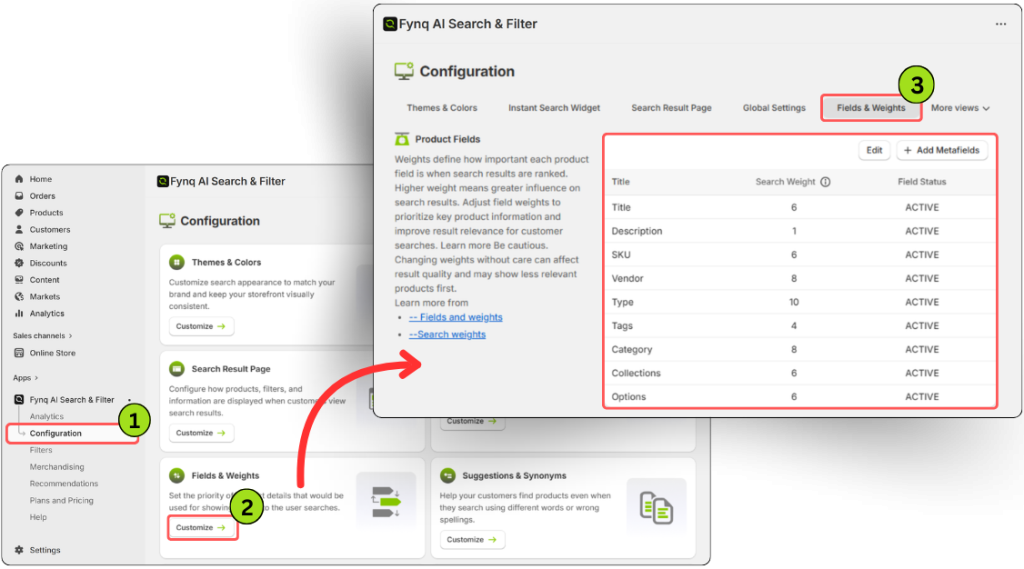Click the Fynq logo in back window header
The image size is (1024, 569).
click(163, 181)
